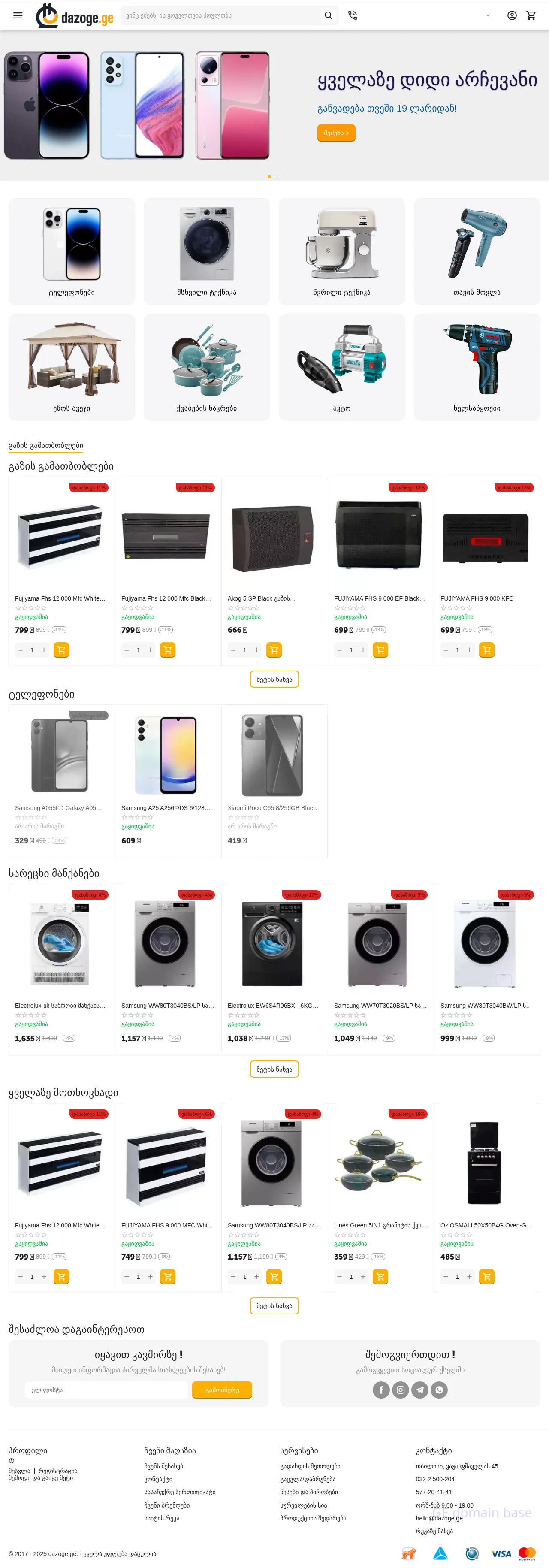Select the გაზის გამათბობლები tab
This screenshot has width=549, height=1568.
tap(45, 446)
